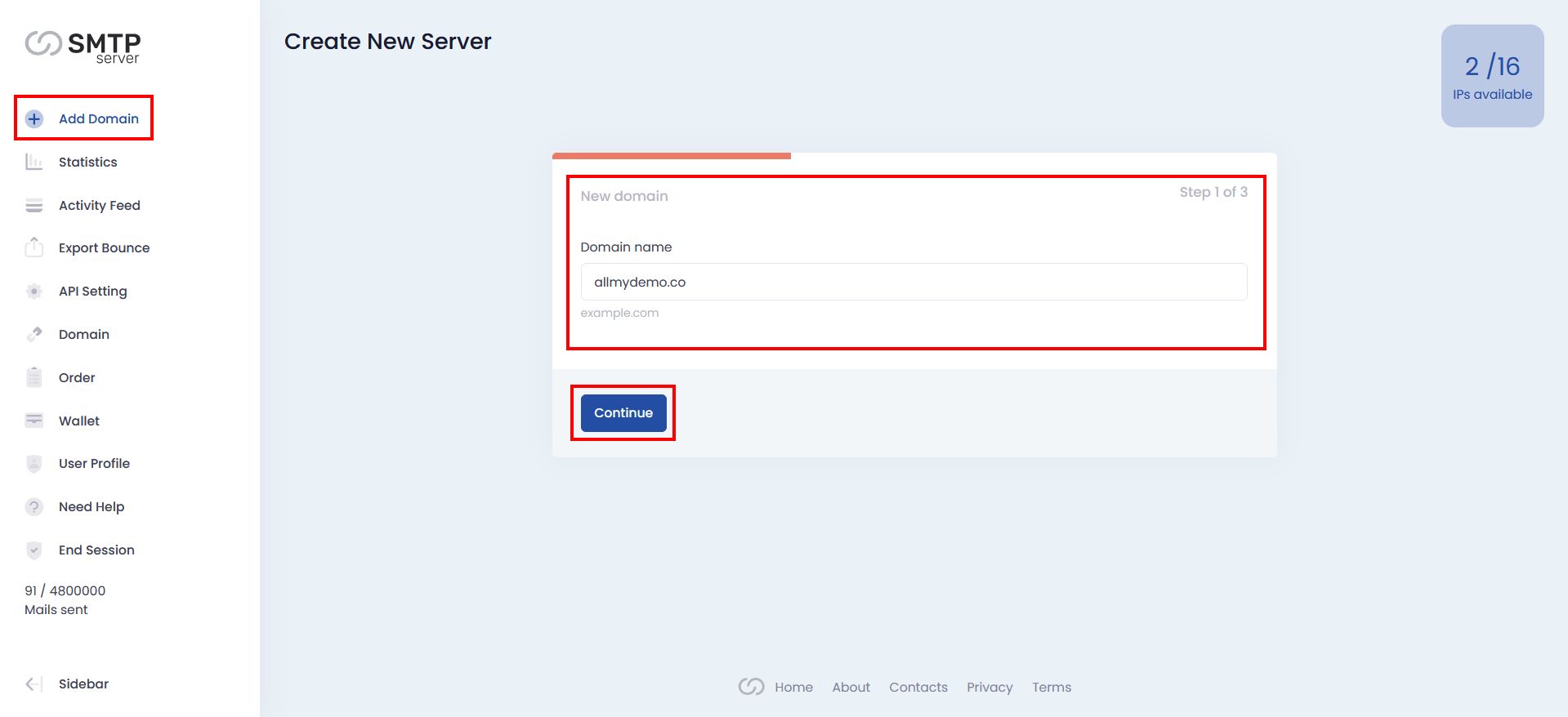This screenshot has width=1568, height=717.
Task: Open the Terms footer link
Action: (x=1051, y=688)
